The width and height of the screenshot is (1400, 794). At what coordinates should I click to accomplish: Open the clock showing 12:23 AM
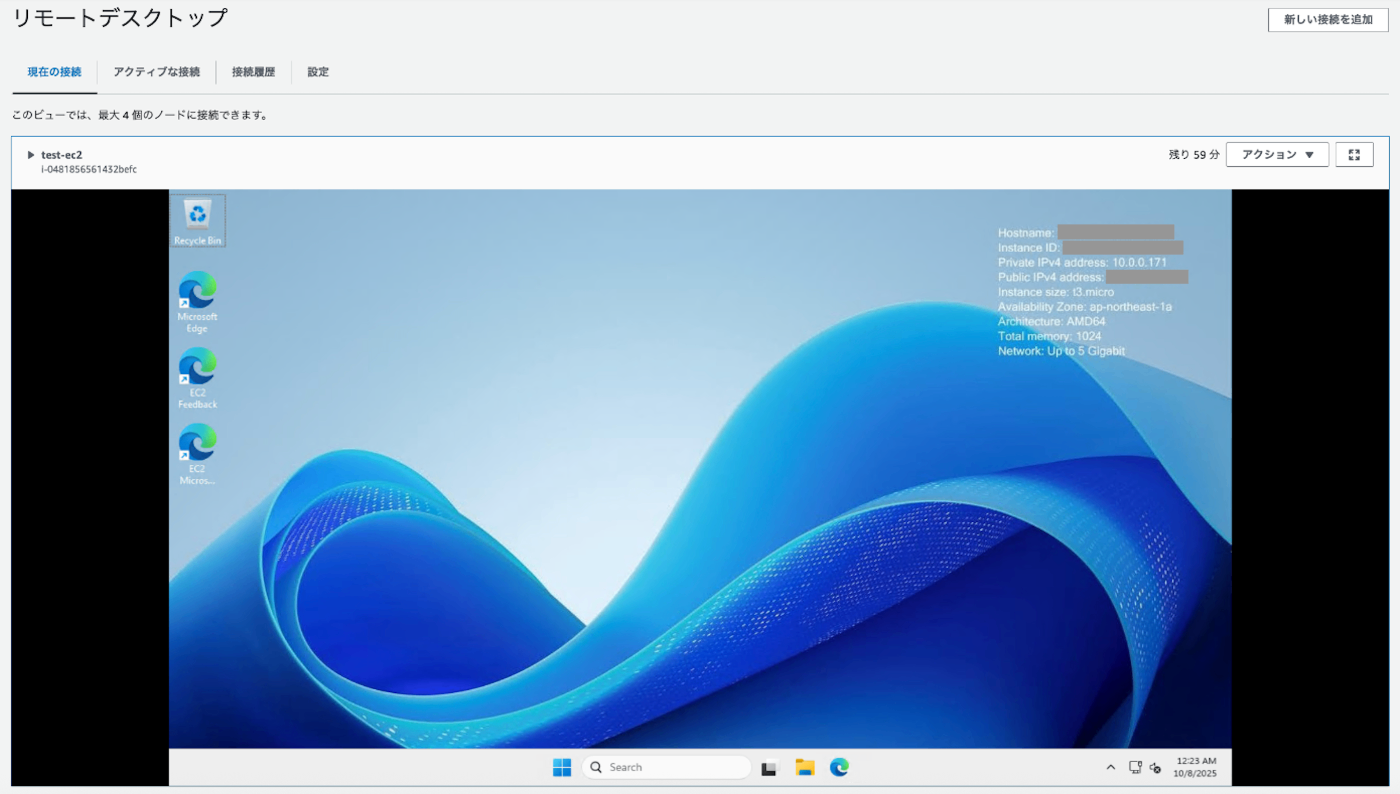(x=1196, y=767)
